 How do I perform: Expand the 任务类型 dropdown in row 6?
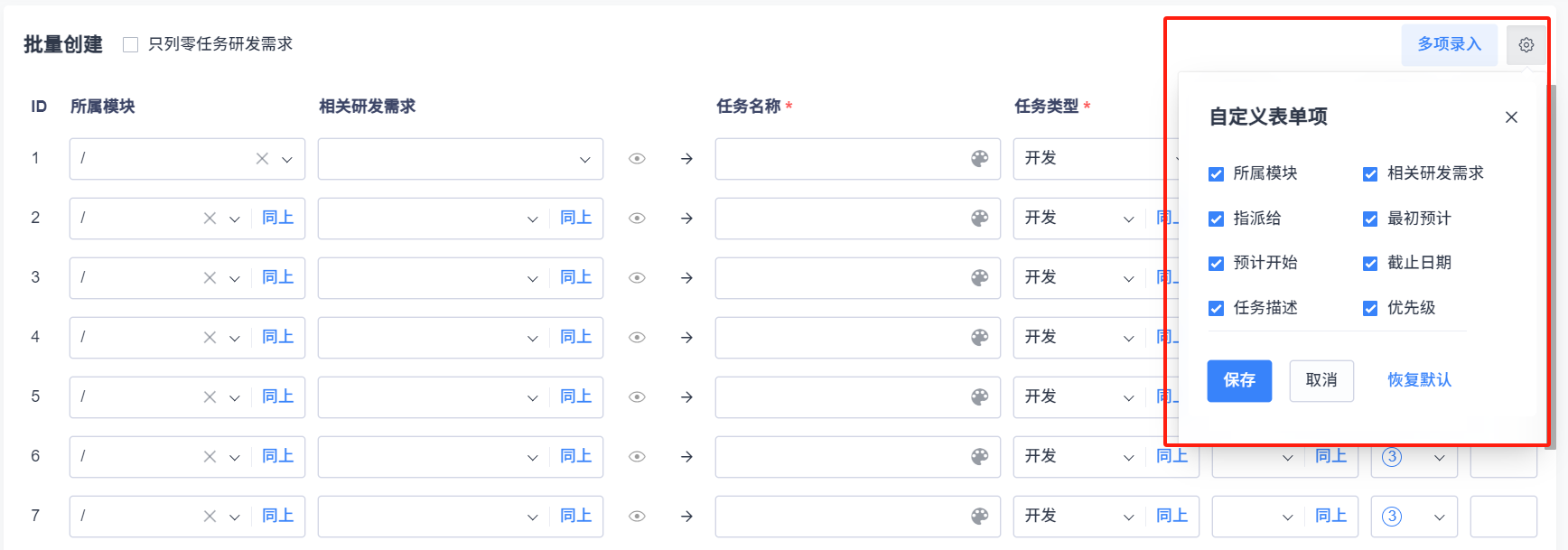click(1128, 458)
